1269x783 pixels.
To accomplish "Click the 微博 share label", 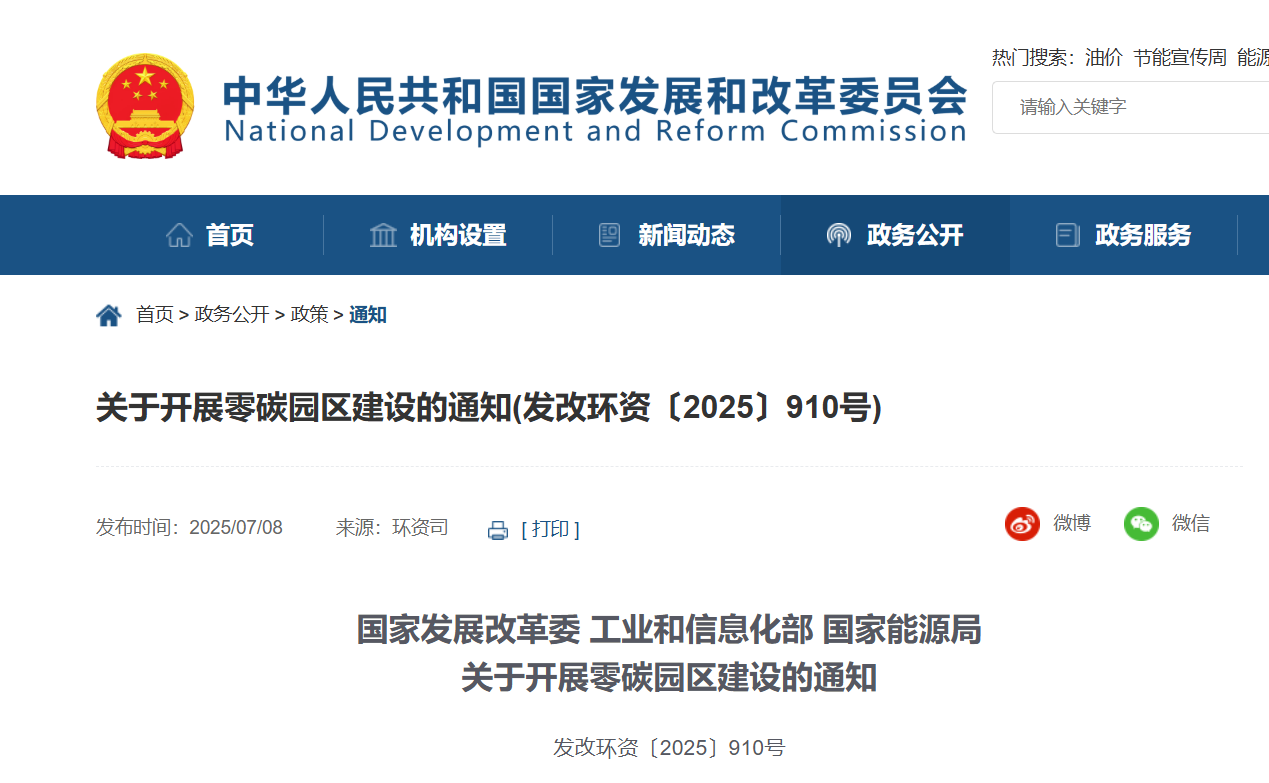I will pyautogui.click(x=1072, y=523).
